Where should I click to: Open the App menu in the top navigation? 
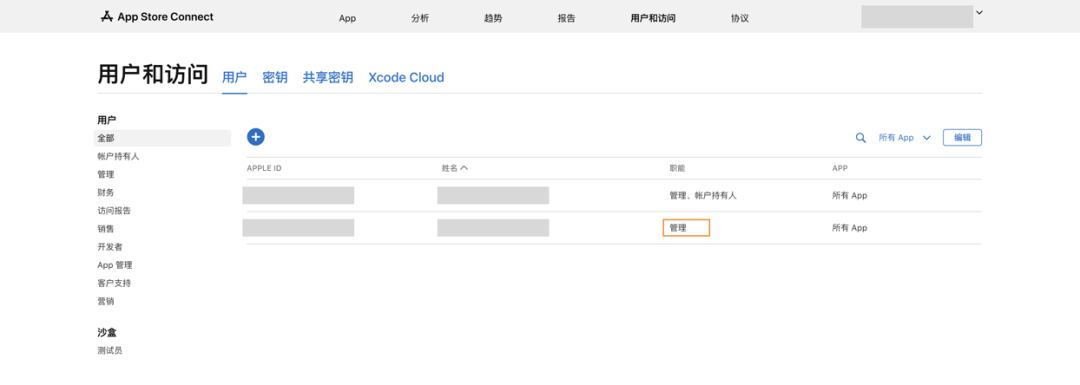347,19
